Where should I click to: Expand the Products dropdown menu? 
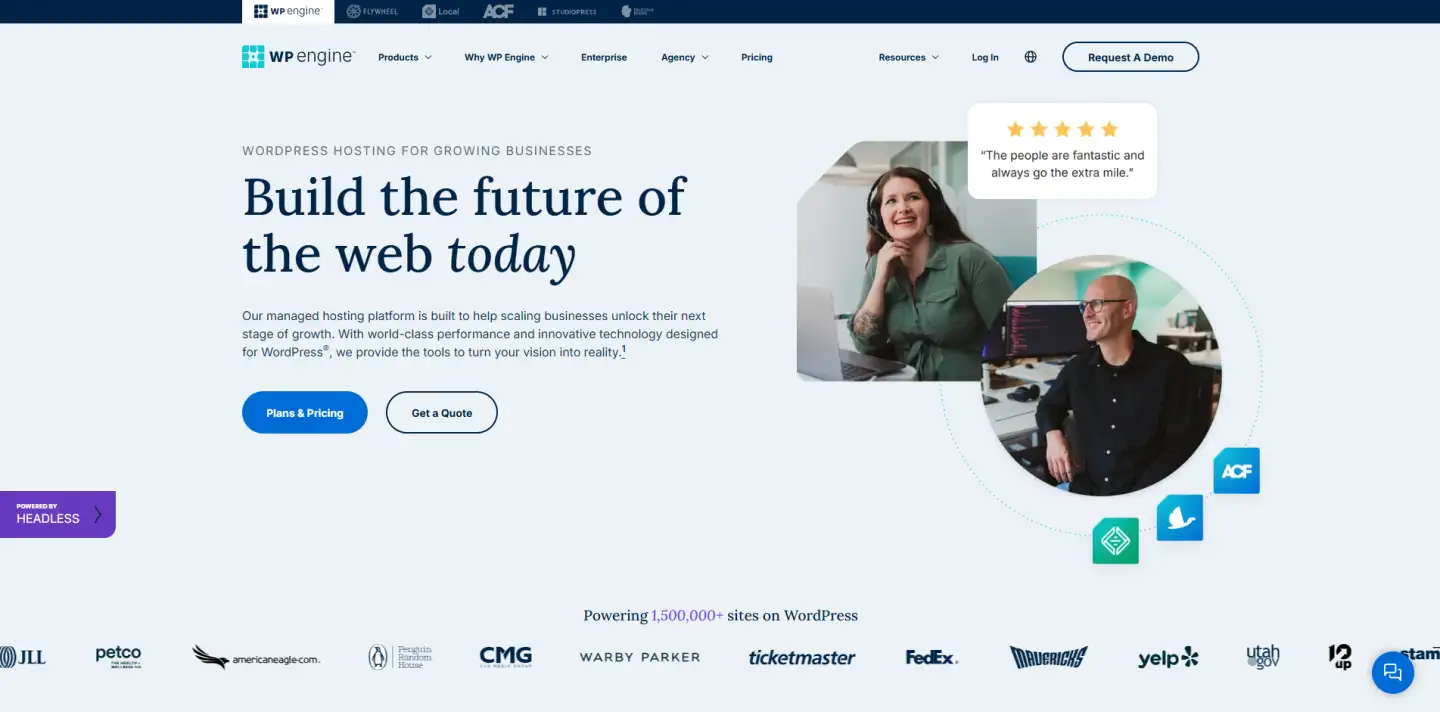pos(405,57)
